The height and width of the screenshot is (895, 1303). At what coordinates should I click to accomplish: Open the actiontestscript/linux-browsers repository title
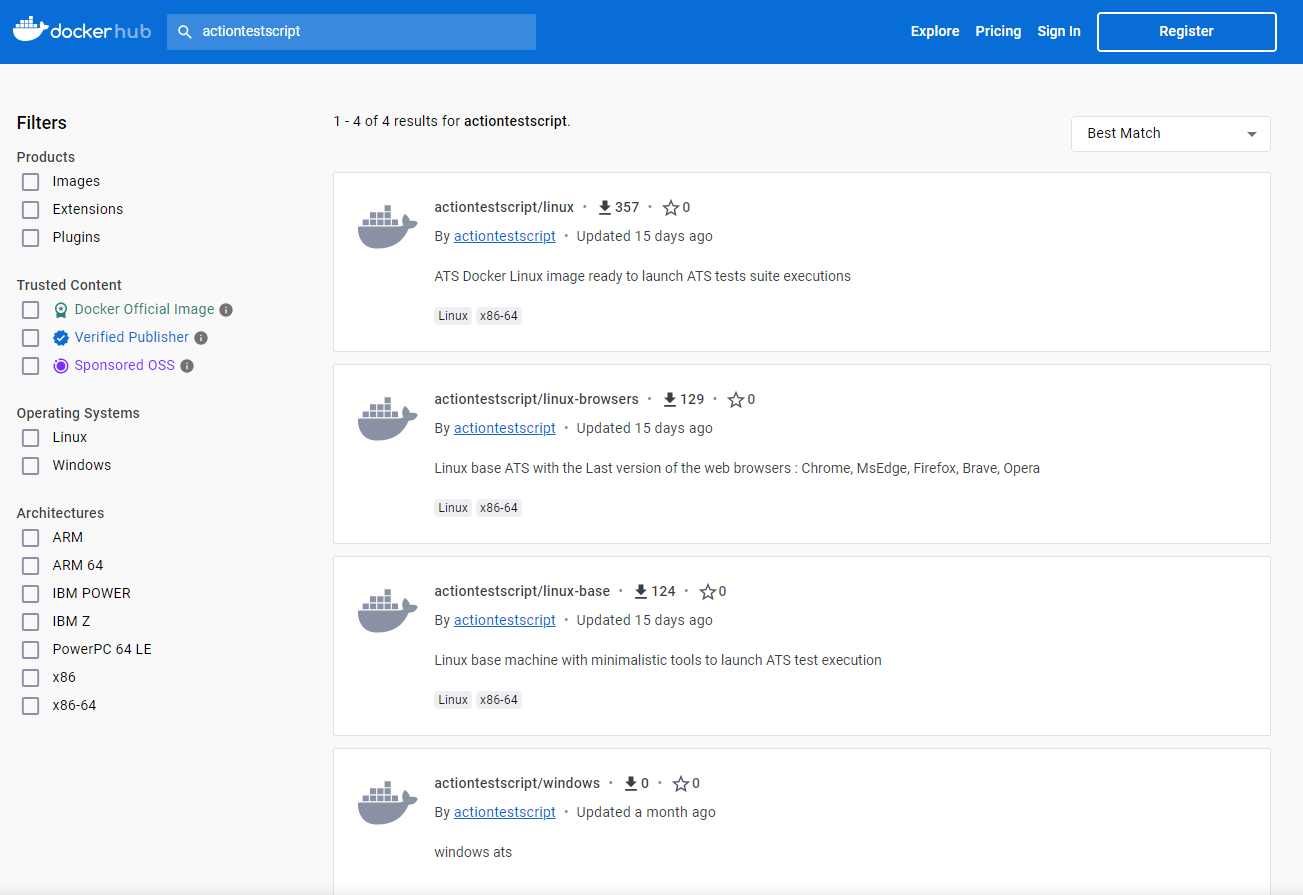tap(536, 399)
